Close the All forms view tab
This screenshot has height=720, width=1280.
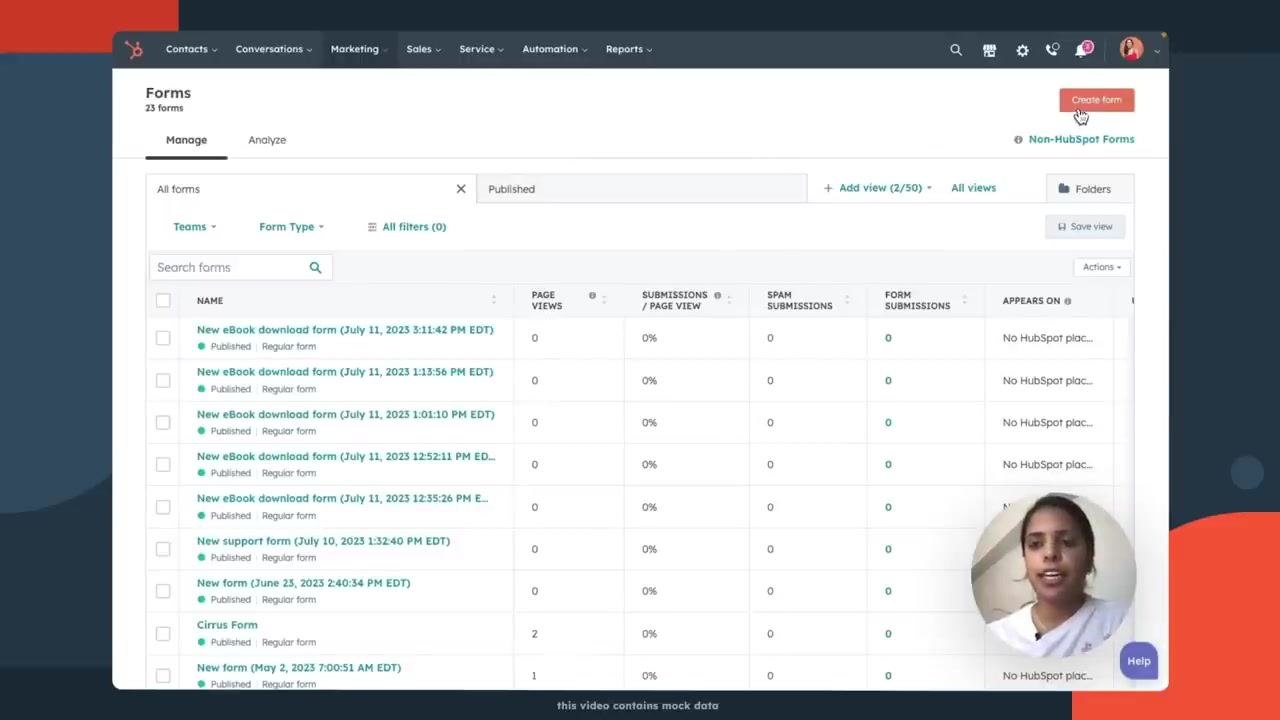(x=461, y=189)
